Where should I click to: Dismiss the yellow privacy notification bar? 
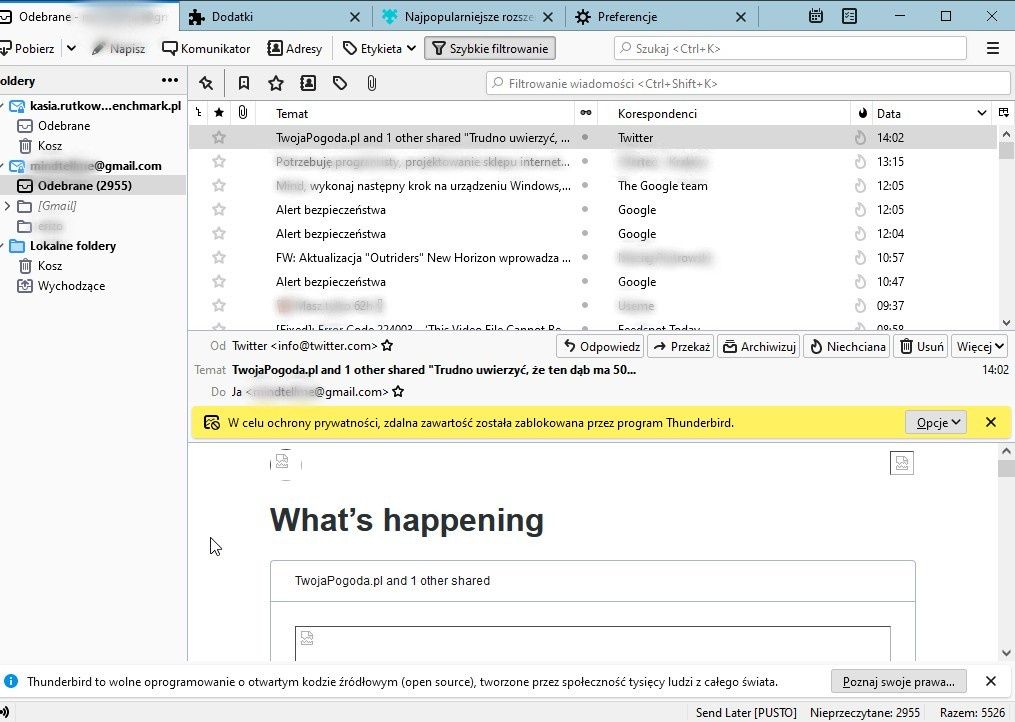990,422
